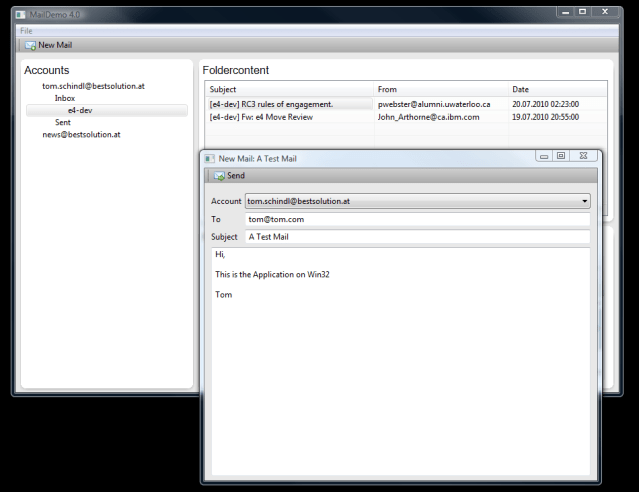Viewport: 639px width, 492px height.
Task: Open the File menu
Action: click(26, 31)
